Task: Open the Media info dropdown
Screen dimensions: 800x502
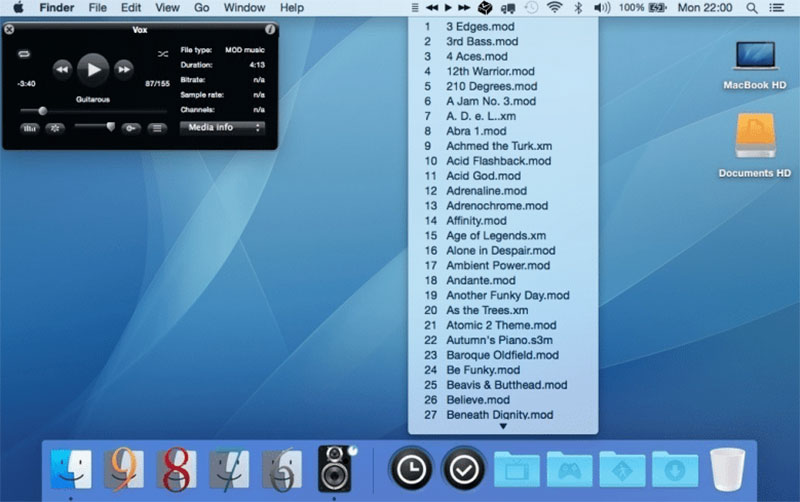Action: click(x=223, y=128)
